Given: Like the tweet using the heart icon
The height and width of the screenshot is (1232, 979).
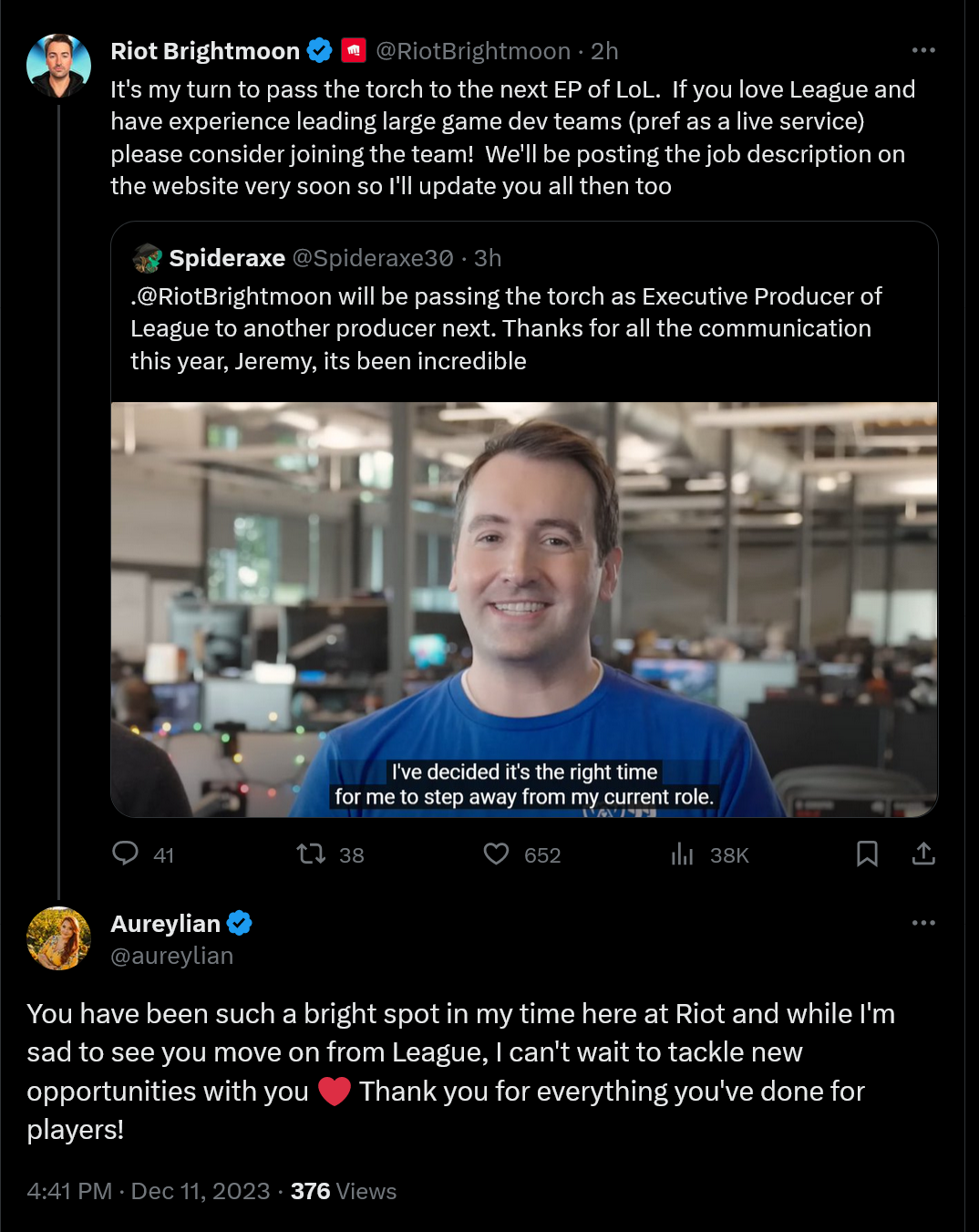Looking at the screenshot, I should tap(496, 854).
